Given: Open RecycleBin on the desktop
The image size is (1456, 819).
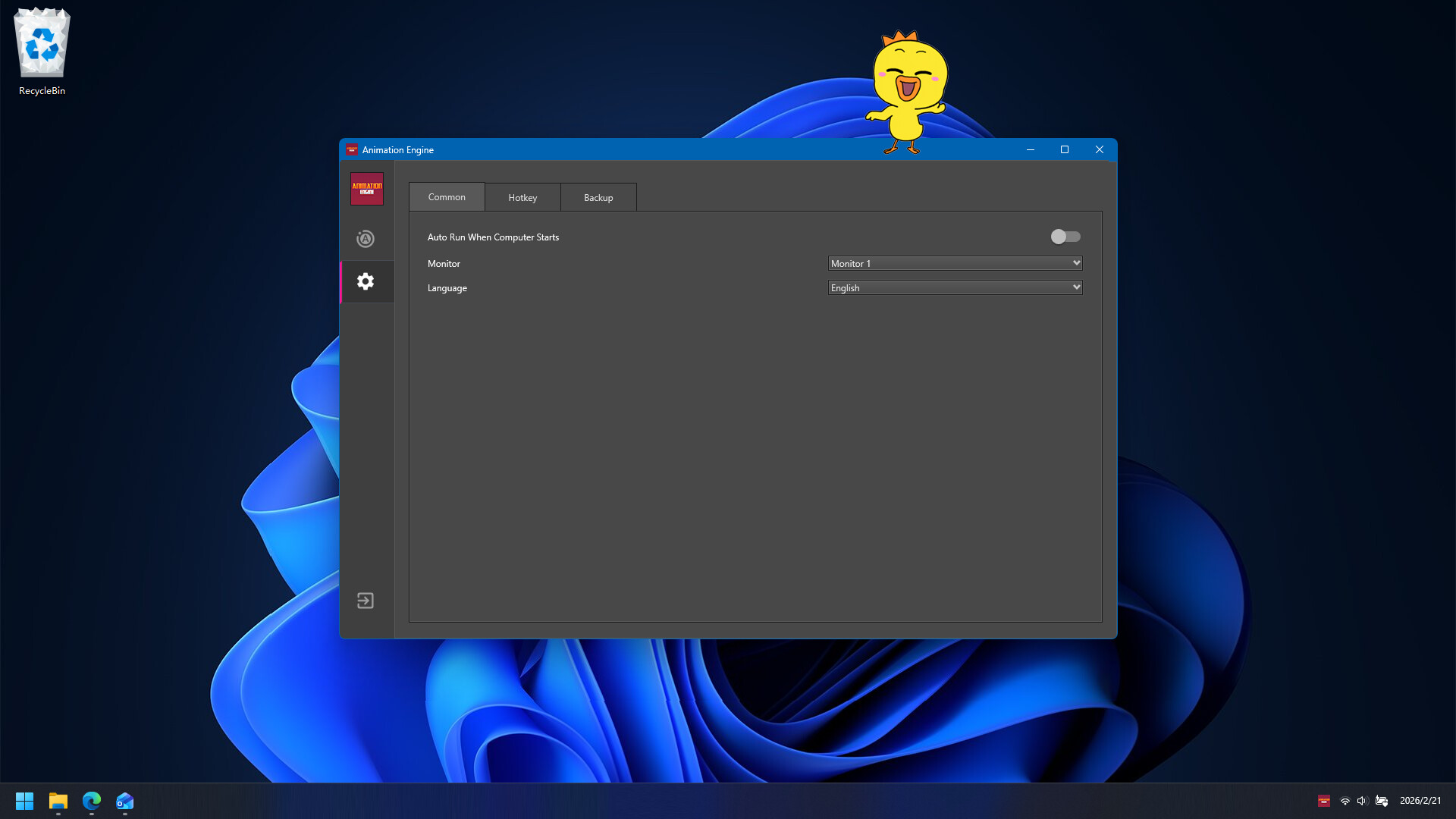Looking at the screenshot, I should 42,42.
